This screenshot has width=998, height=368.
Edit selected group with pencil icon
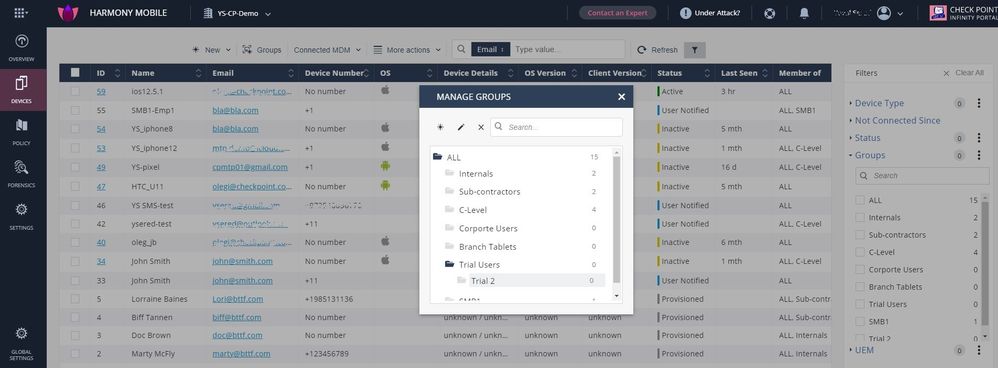(x=461, y=127)
